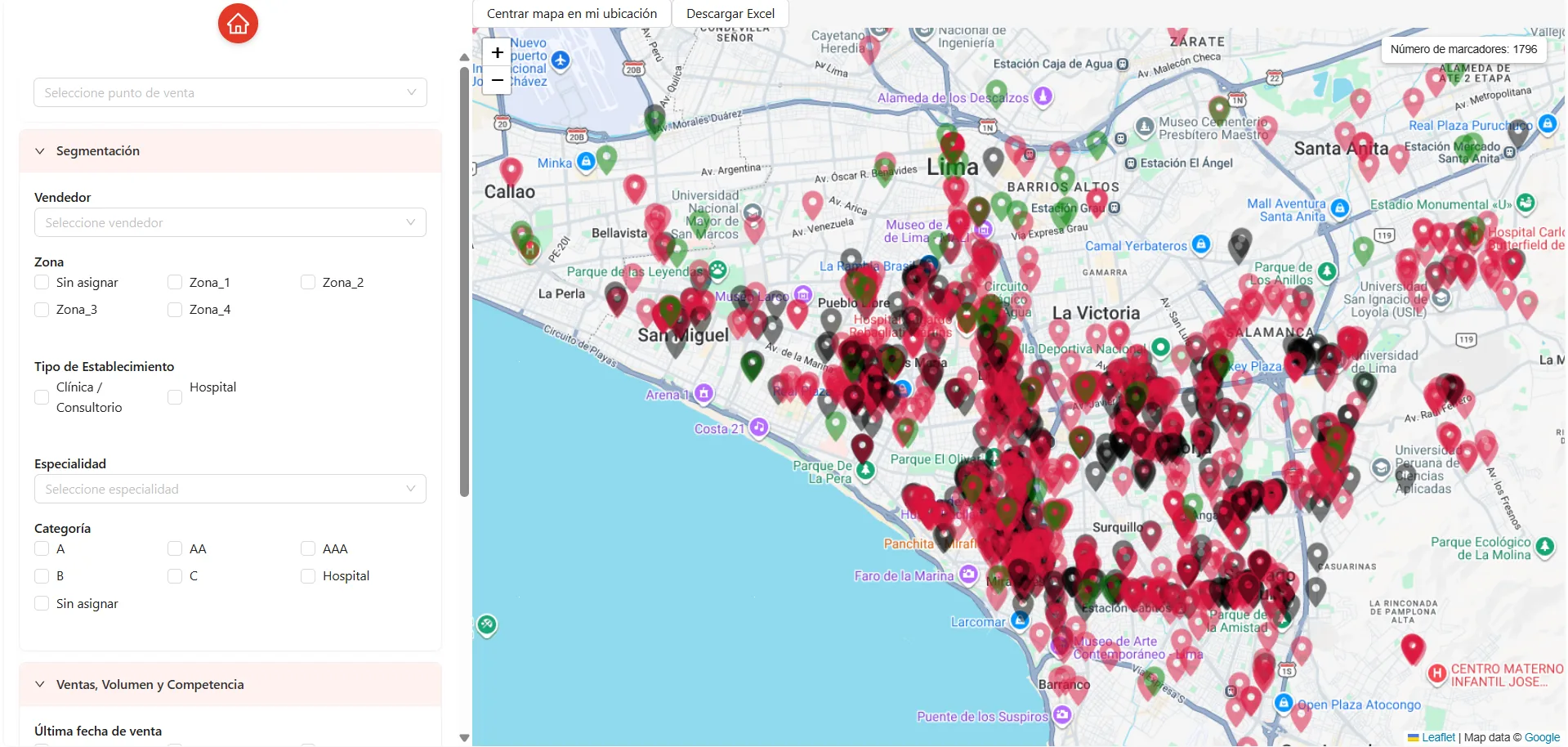
Task: Click the Puente de los Suspiros icon
Action: (1061, 715)
